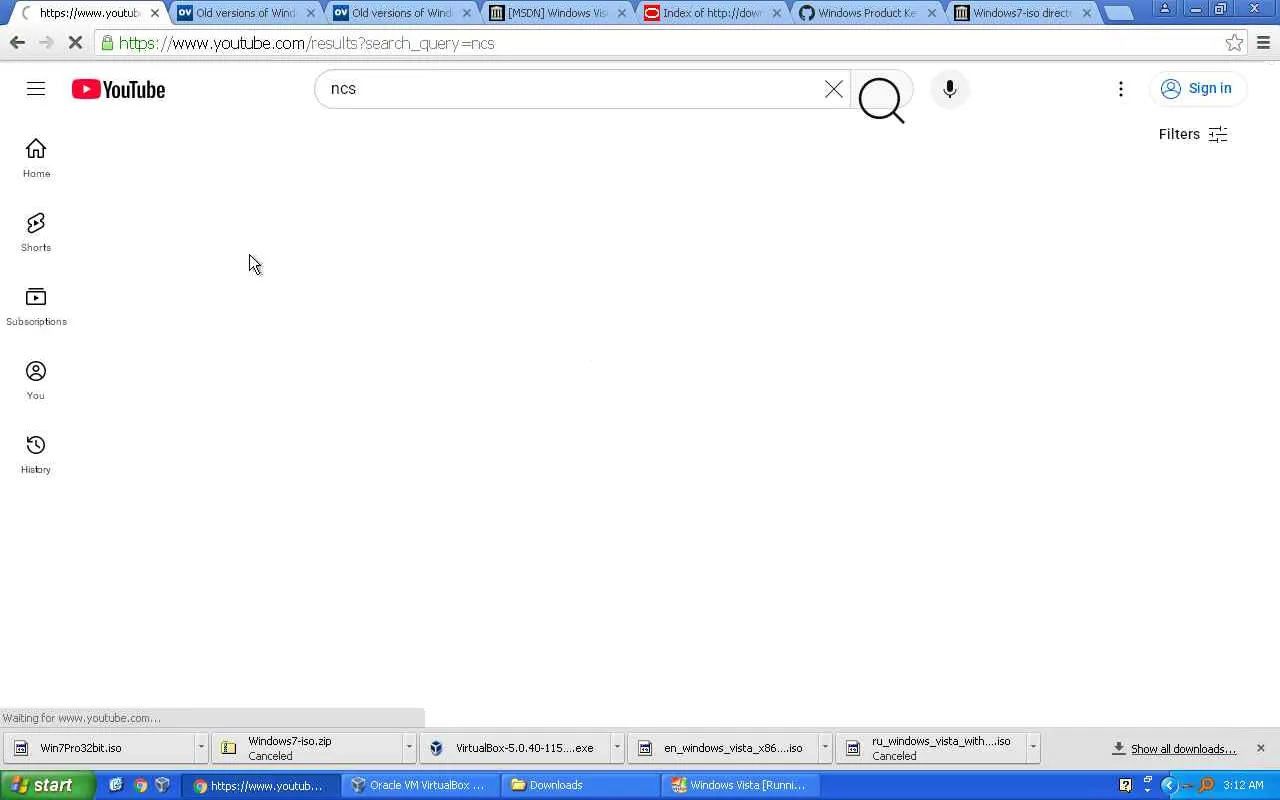This screenshot has height=800, width=1280.
Task: Click the 'Waiting for www.youtube.com...' status text
Action: coord(82,718)
